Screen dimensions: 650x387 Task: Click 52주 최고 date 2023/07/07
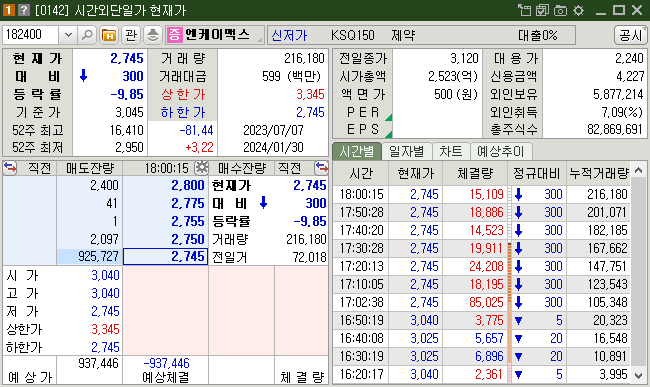[273, 131]
